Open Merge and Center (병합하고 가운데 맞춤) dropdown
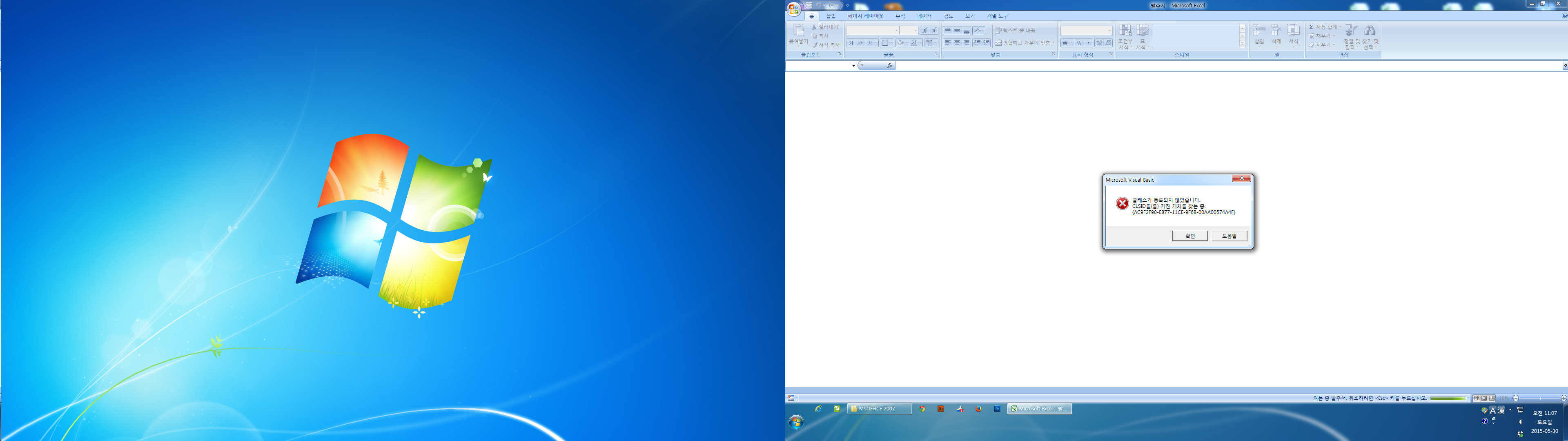1568x441 pixels. pyautogui.click(x=1053, y=42)
